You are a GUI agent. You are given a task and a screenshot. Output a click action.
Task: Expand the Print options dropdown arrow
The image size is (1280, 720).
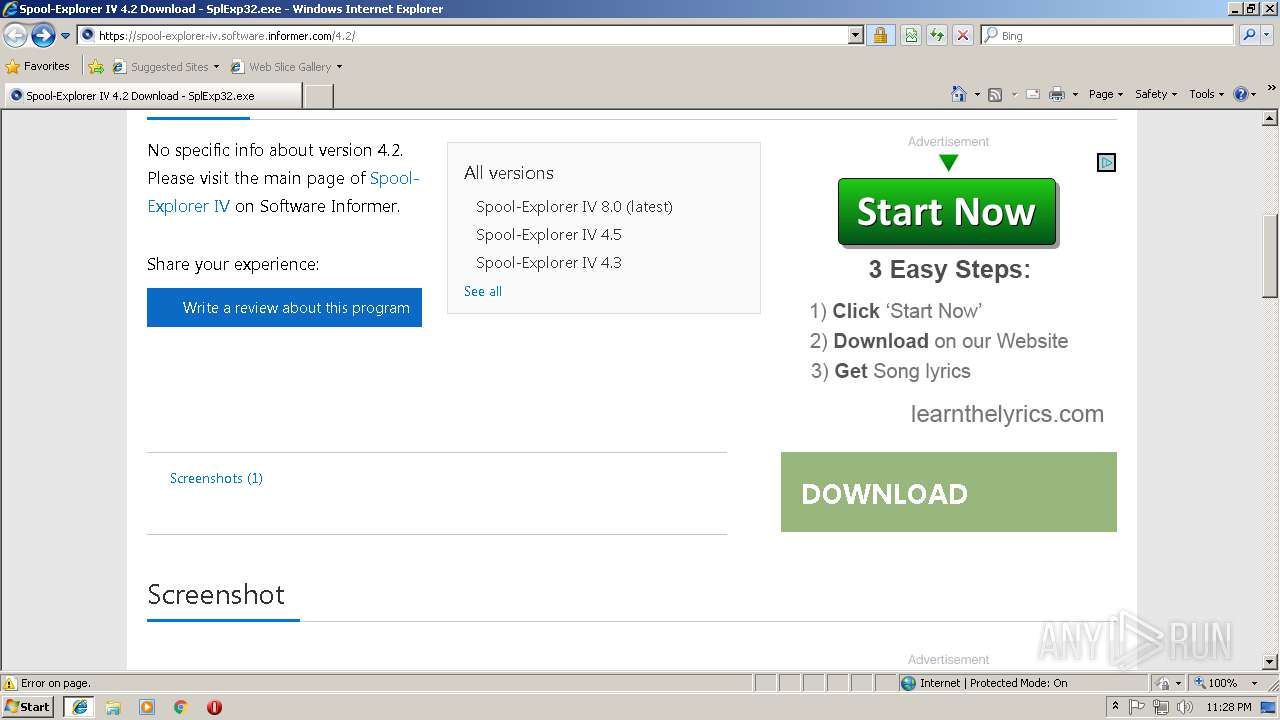pos(1075,94)
